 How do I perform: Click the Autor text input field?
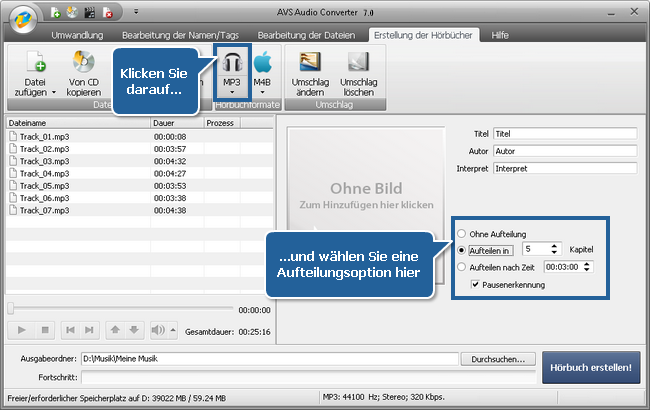tap(564, 150)
